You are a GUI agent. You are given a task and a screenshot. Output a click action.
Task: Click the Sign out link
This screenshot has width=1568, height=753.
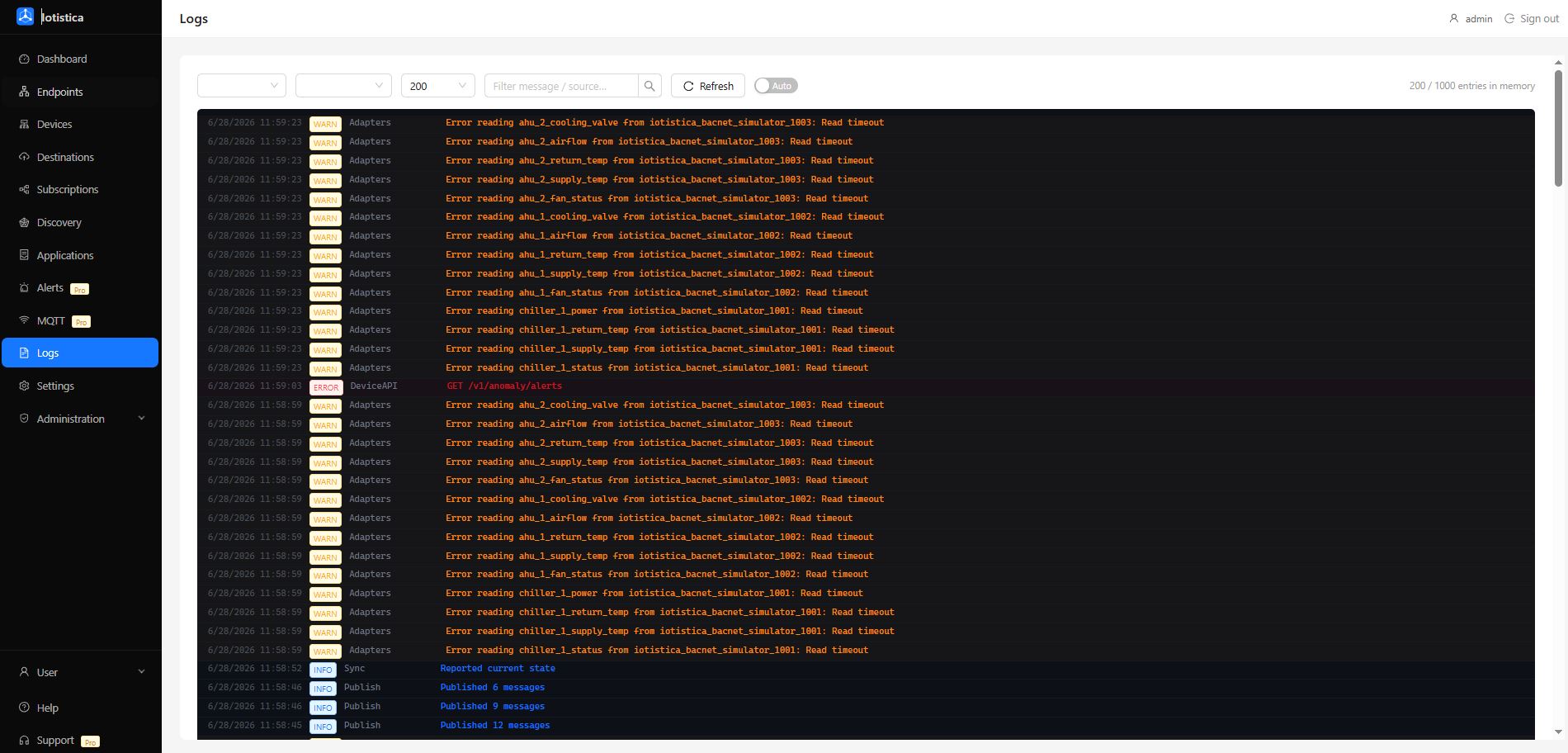tap(1539, 18)
